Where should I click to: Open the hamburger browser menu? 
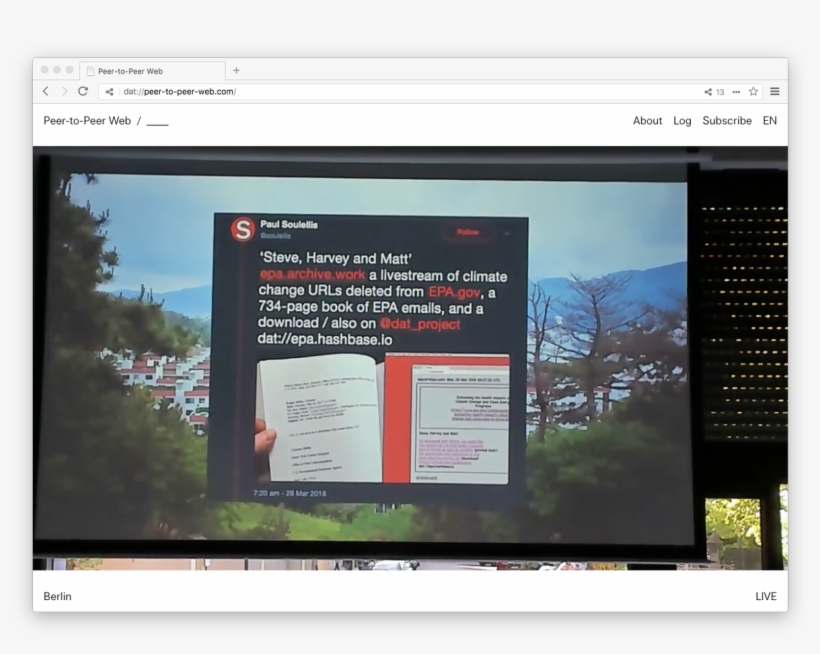(x=775, y=91)
